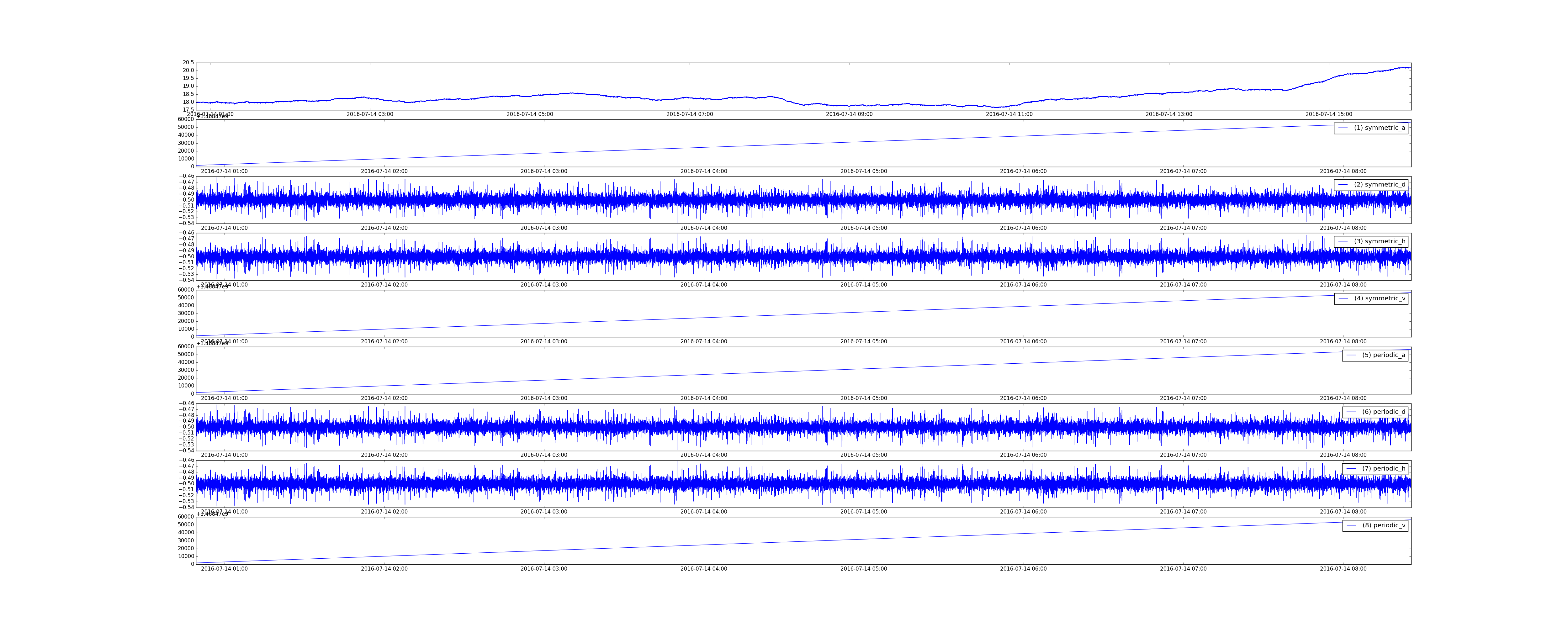1568x627 pixels.
Task: Click 04:00 tick label under symmetric_d plot
Action: [704, 228]
